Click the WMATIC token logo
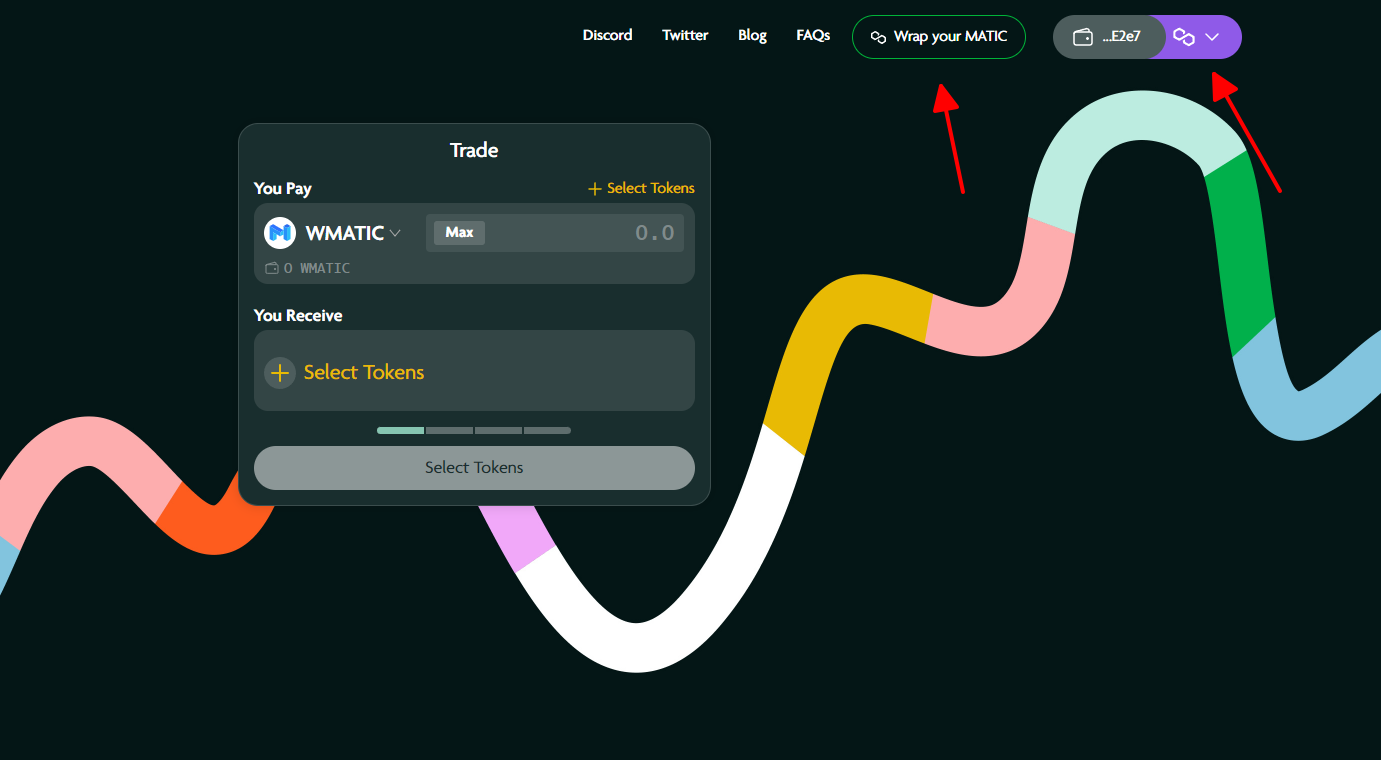The width and height of the screenshot is (1381, 760). coord(280,233)
